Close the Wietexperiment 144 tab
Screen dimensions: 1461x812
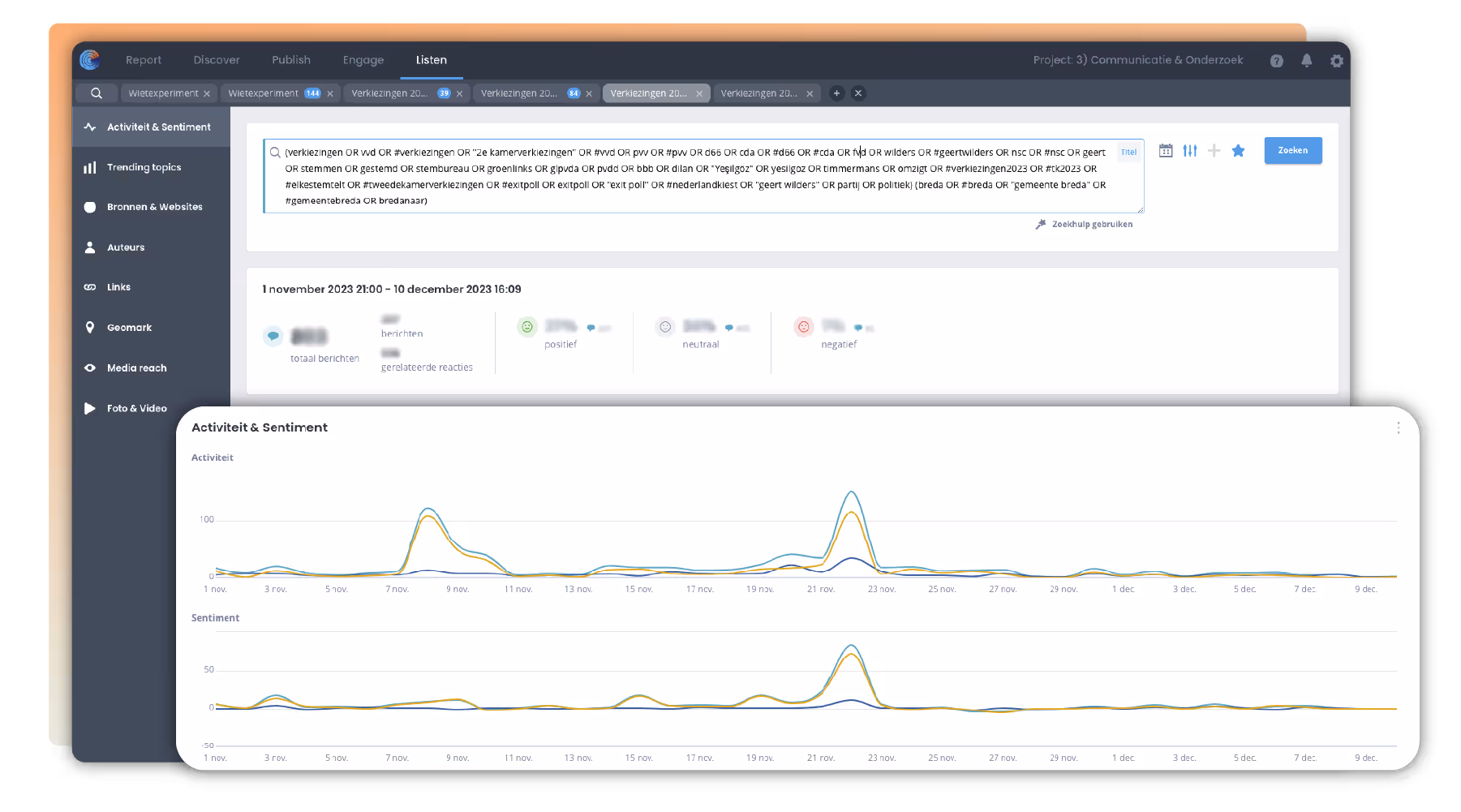[330, 94]
